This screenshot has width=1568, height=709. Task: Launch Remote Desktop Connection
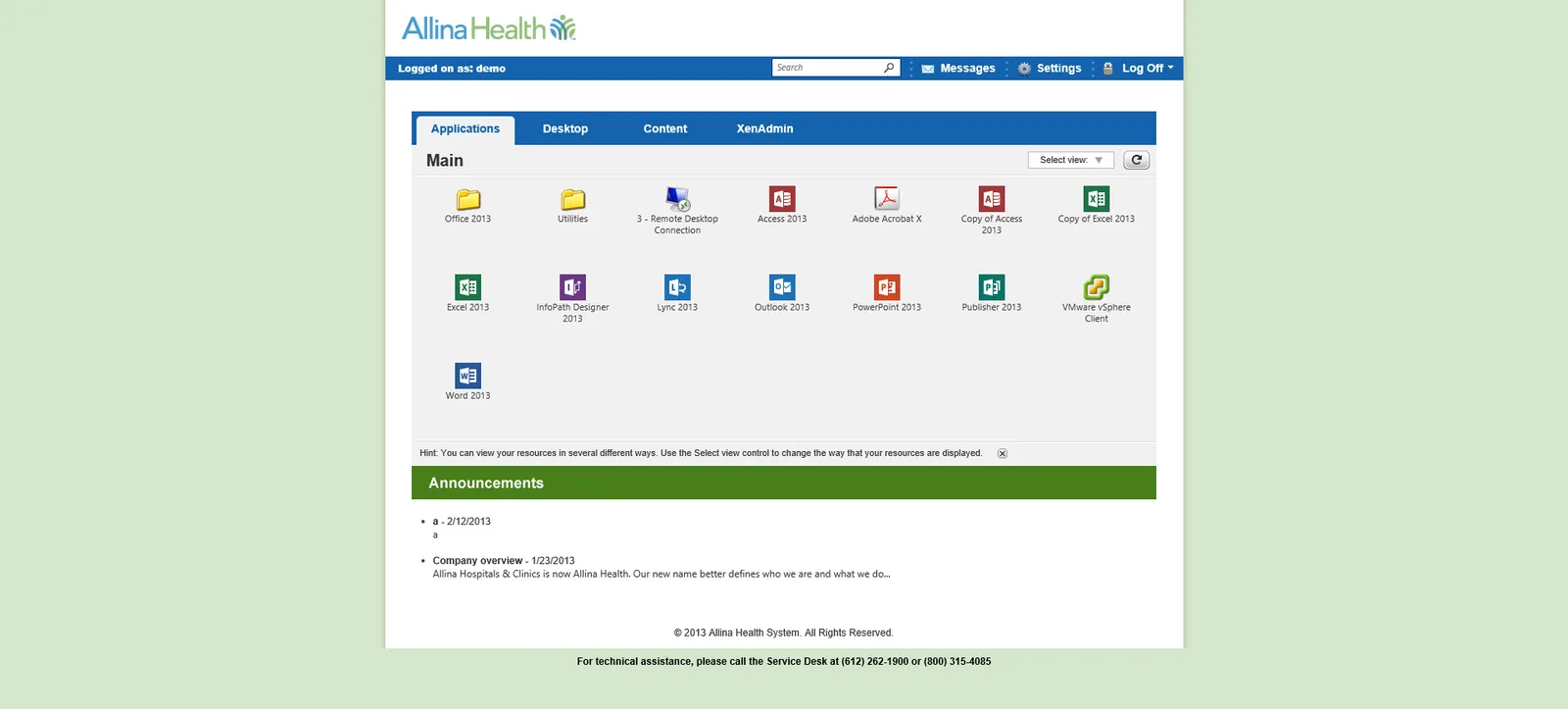coord(677,199)
